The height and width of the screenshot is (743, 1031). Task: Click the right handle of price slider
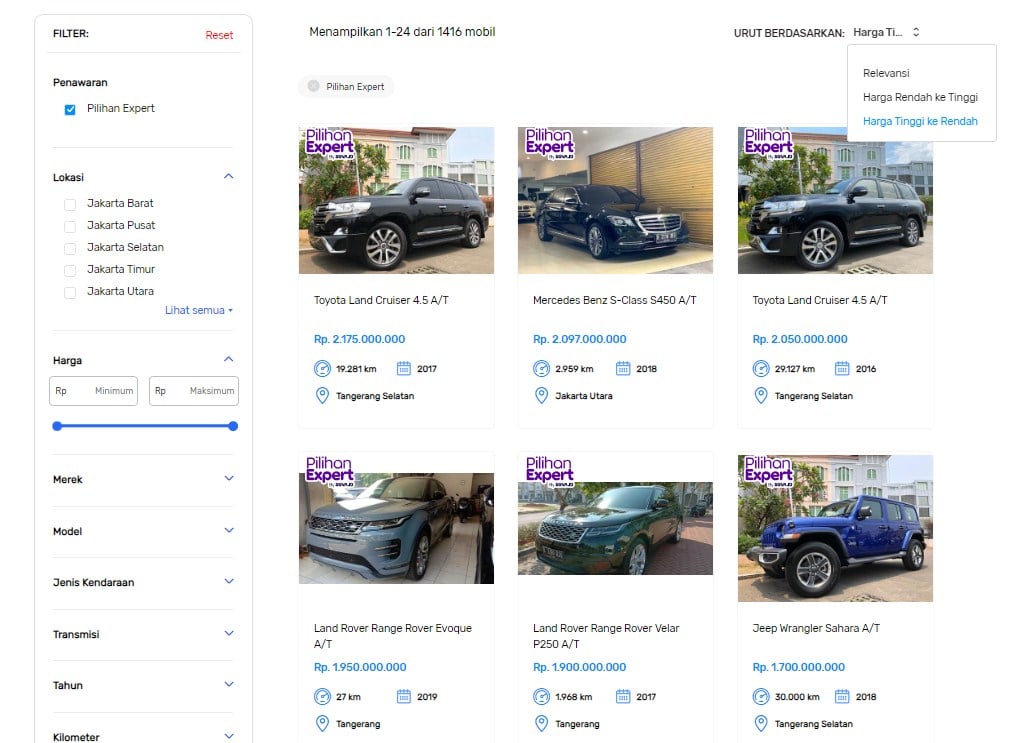[x=233, y=426]
